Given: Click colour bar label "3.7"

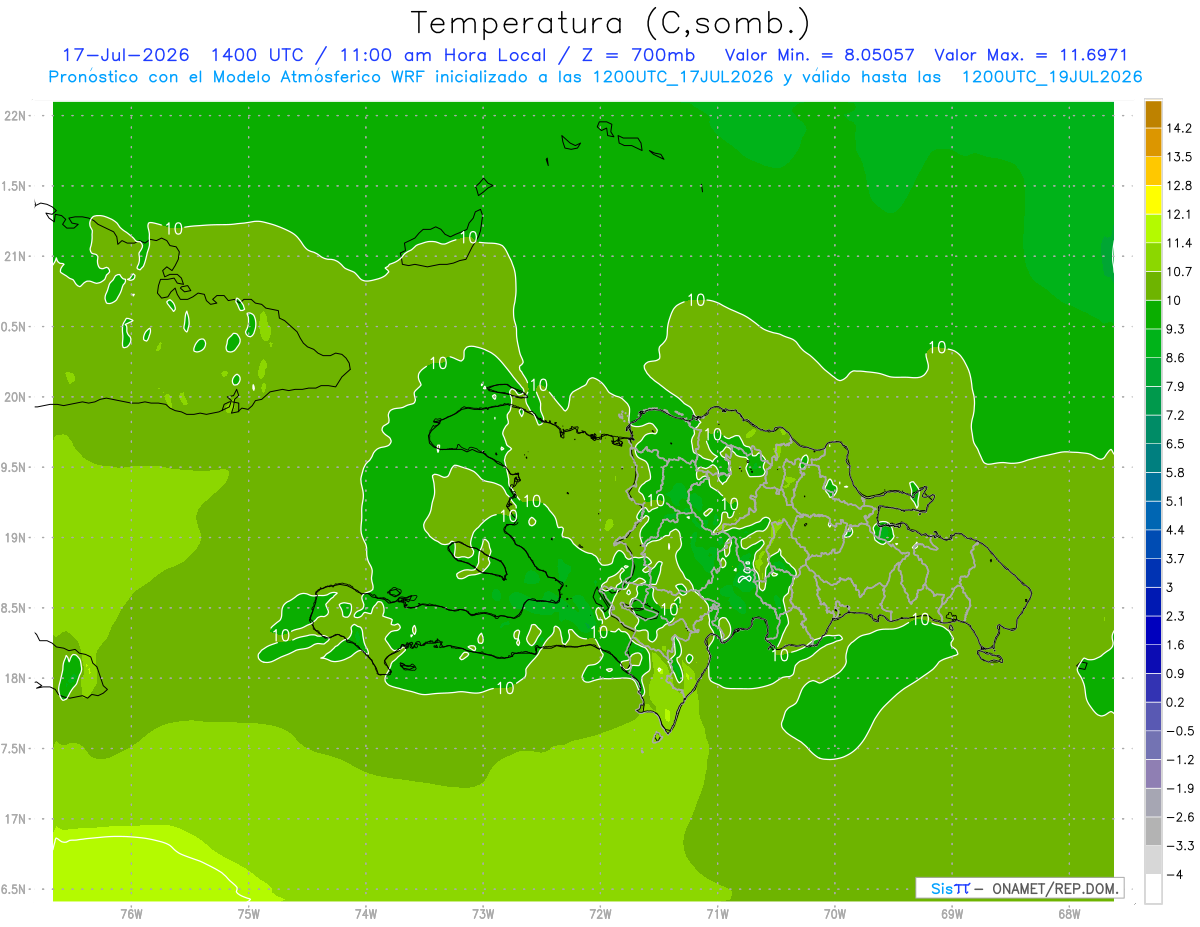Looking at the screenshot, I should click(1177, 558).
